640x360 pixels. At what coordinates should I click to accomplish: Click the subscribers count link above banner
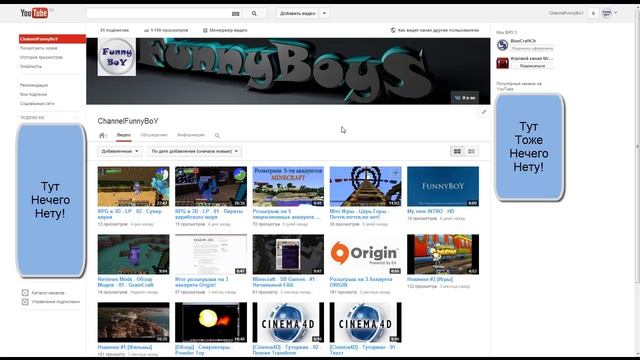(x=115, y=30)
